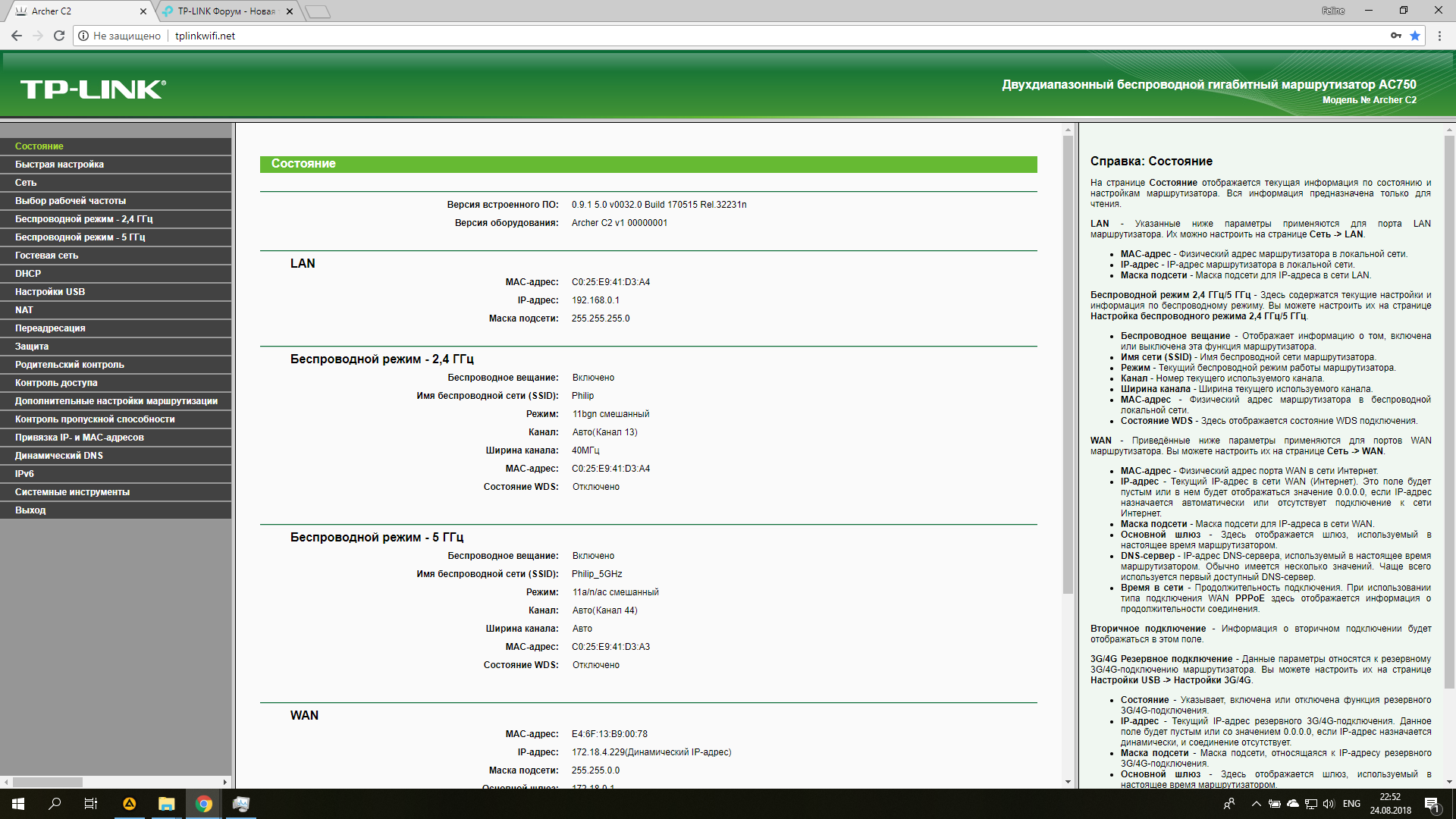Image resolution: width=1456 pixels, height=819 pixels.
Task: Click the browser forward arrow
Action: tap(38, 36)
